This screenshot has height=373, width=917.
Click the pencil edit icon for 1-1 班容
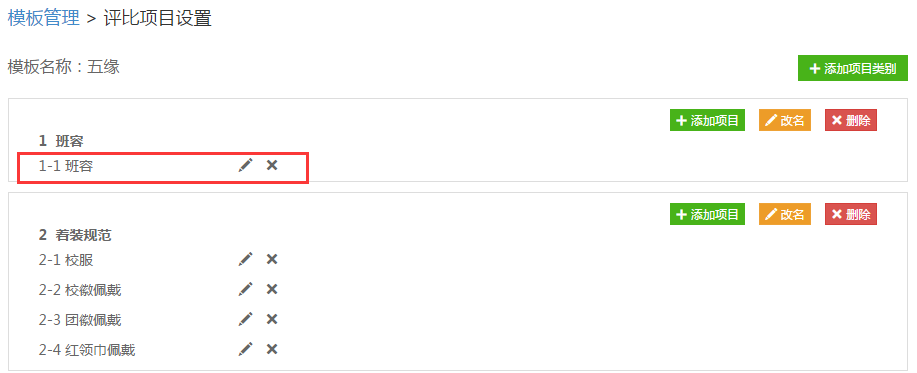point(246,165)
